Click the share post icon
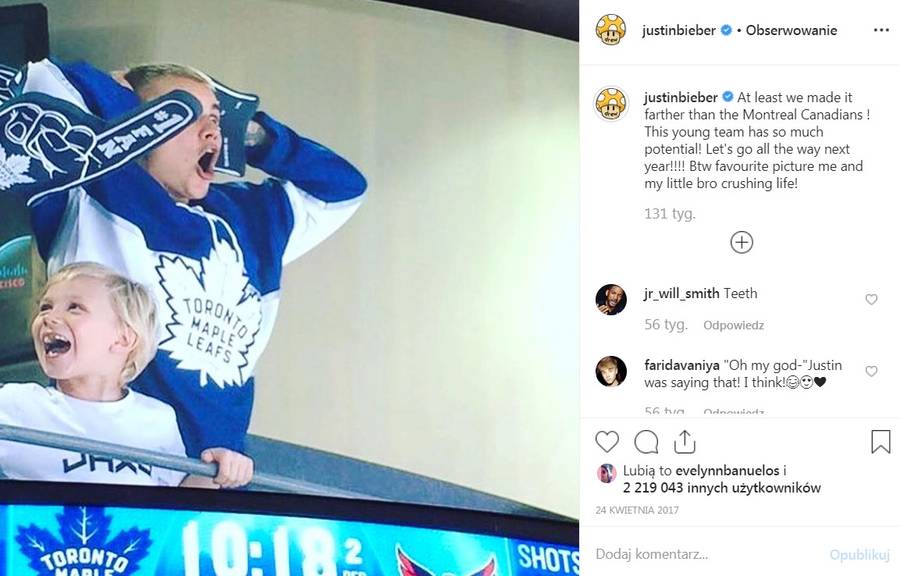The width and height of the screenshot is (900, 576). 684,442
